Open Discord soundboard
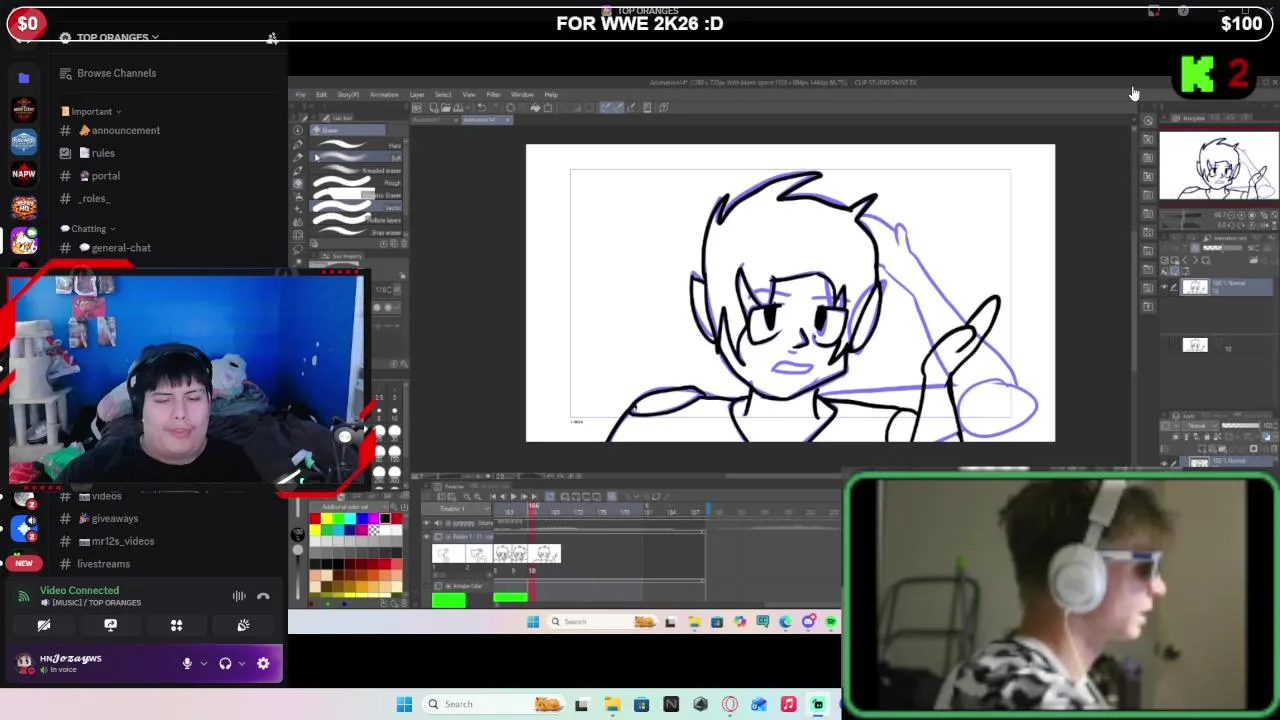This screenshot has height=720, width=1280. [x=243, y=625]
